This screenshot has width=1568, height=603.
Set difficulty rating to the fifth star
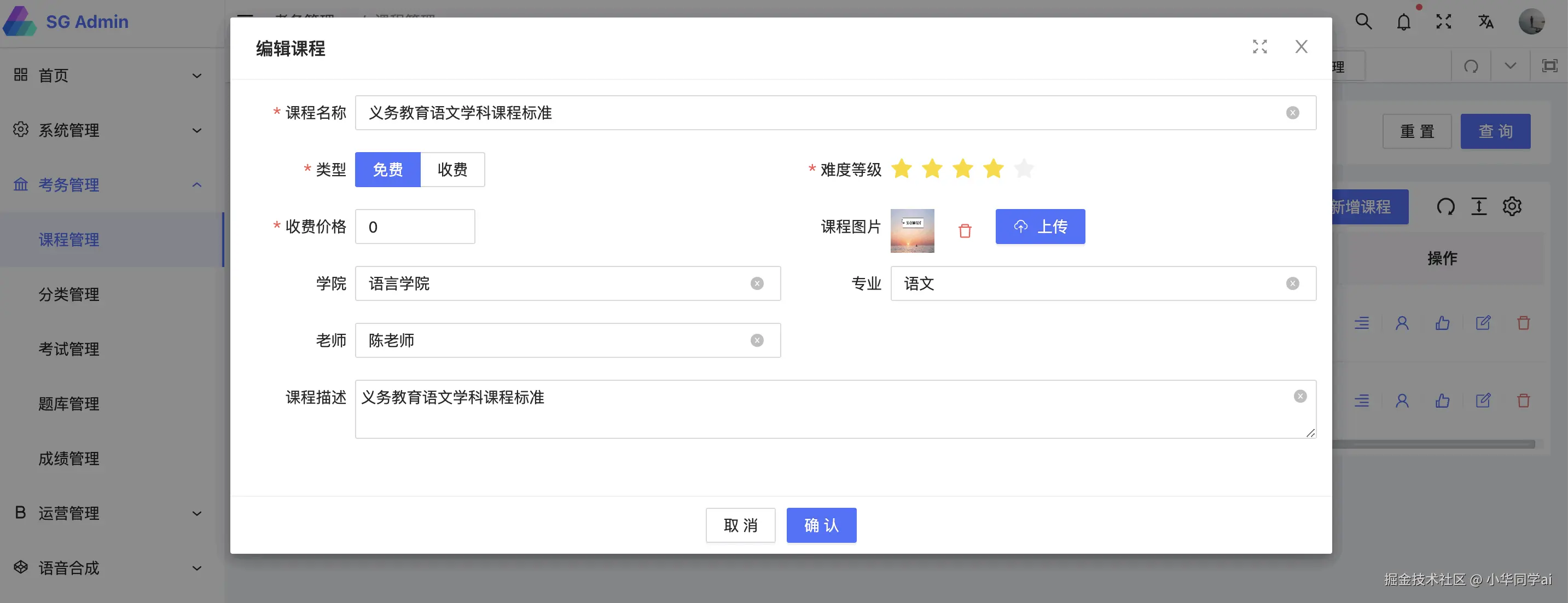click(x=1024, y=169)
